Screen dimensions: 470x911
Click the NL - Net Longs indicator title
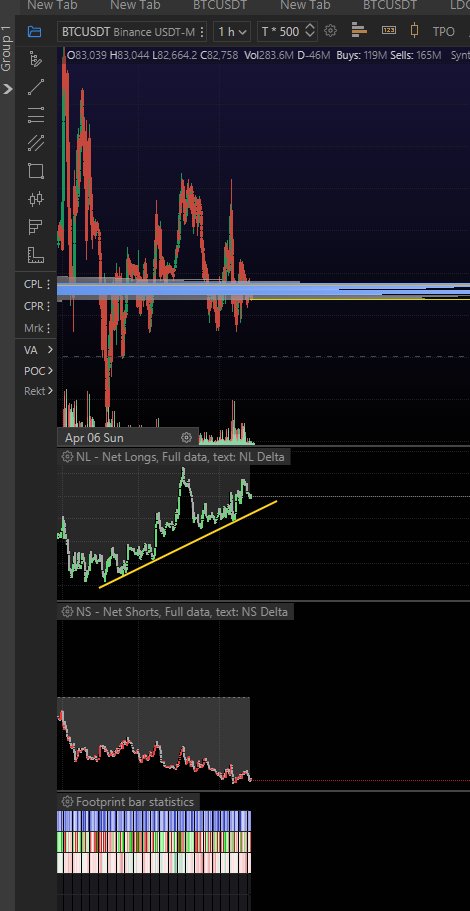[180, 457]
